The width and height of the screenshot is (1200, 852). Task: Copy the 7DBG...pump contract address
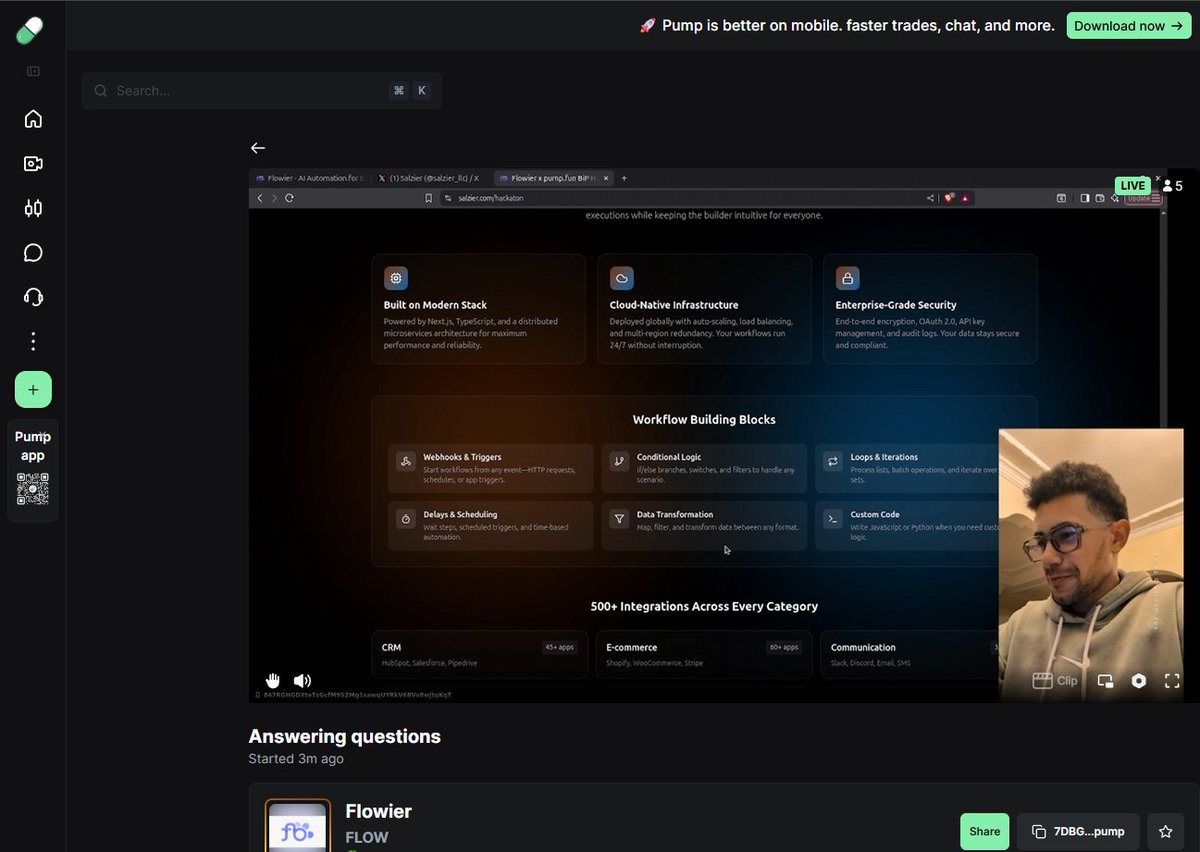coord(1078,831)
